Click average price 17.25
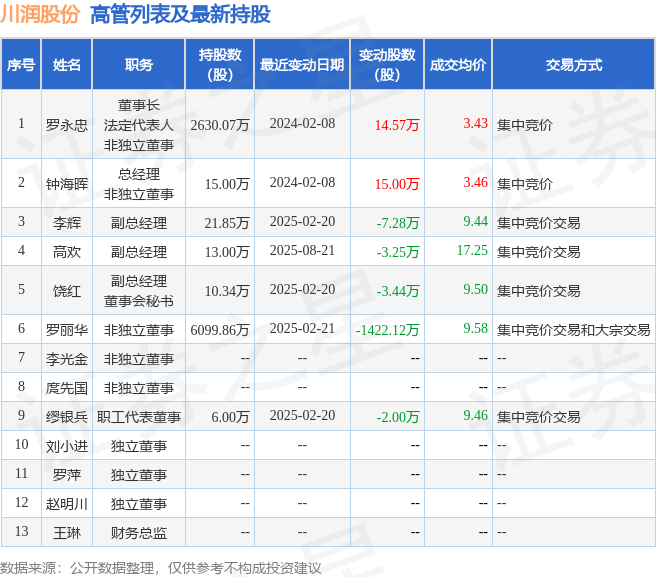 pyautogui.click(x=472, y=250)
